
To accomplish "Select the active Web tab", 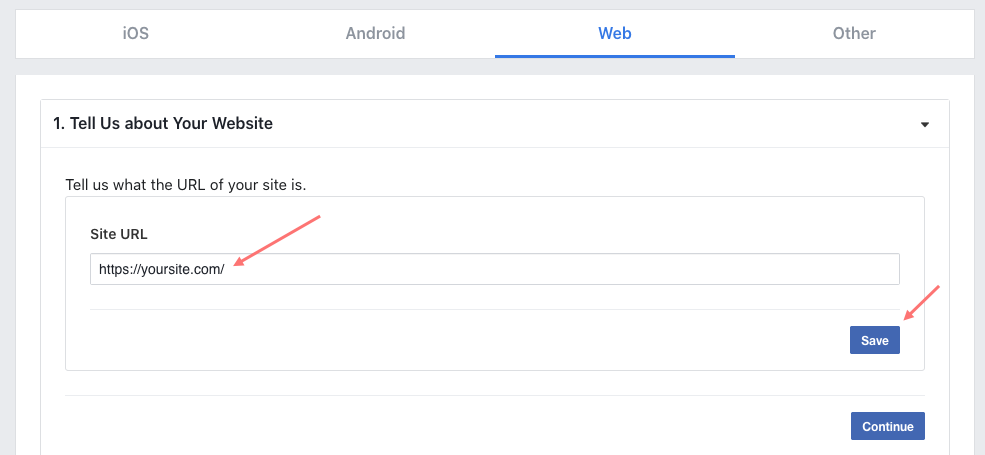I will [x=614, y=33].
